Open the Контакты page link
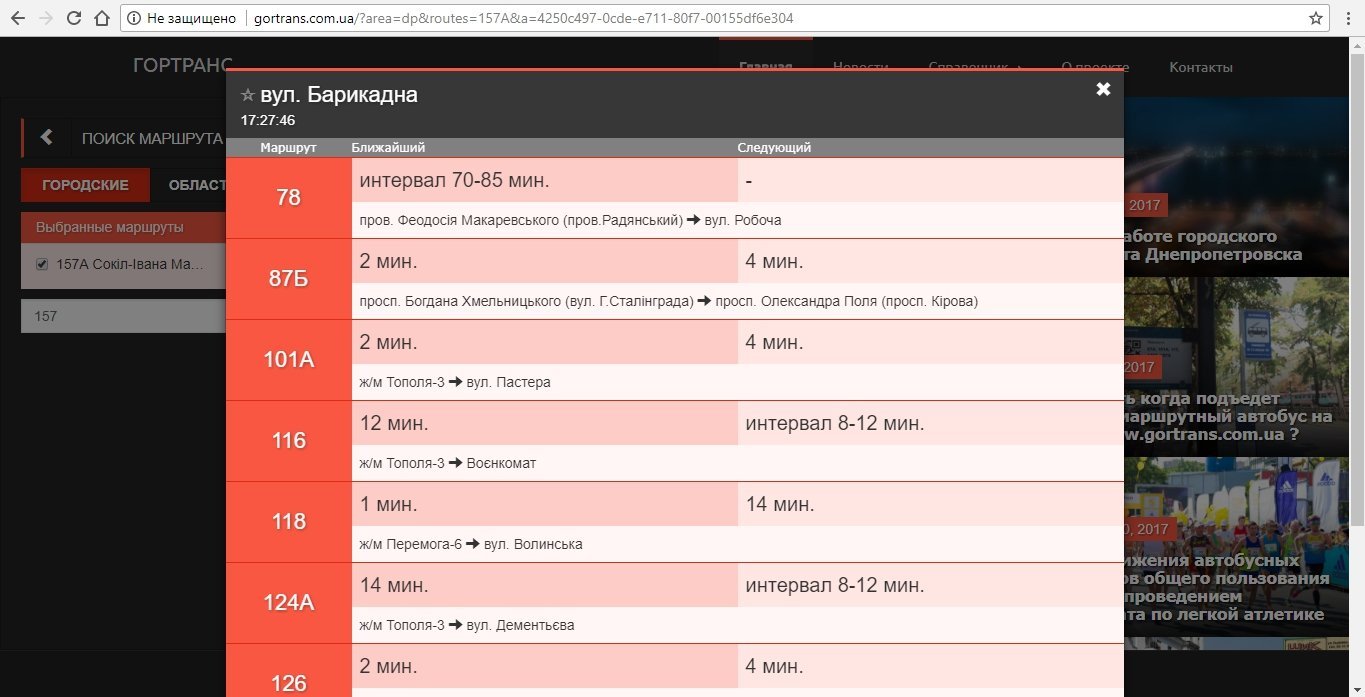This screenshot has width=1365, height=697. [1200, 66]
